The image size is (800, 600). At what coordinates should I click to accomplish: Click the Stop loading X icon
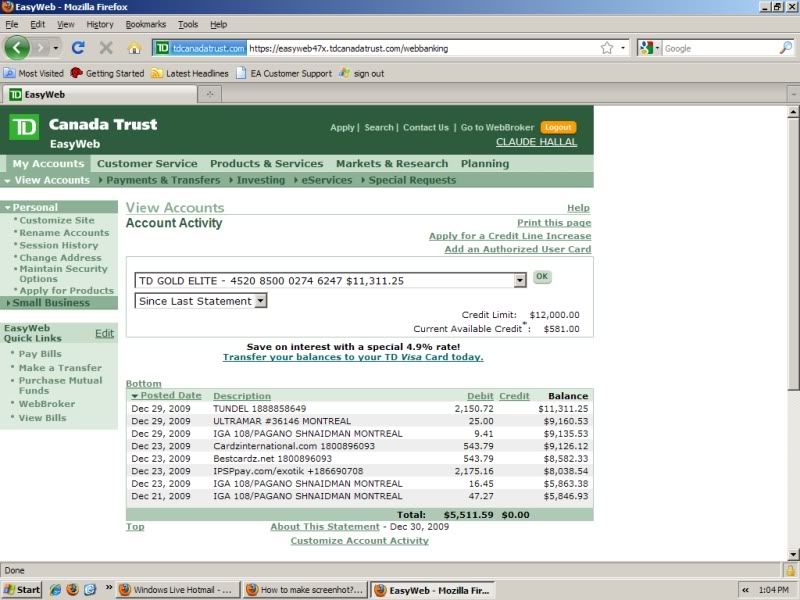point(106,48)
